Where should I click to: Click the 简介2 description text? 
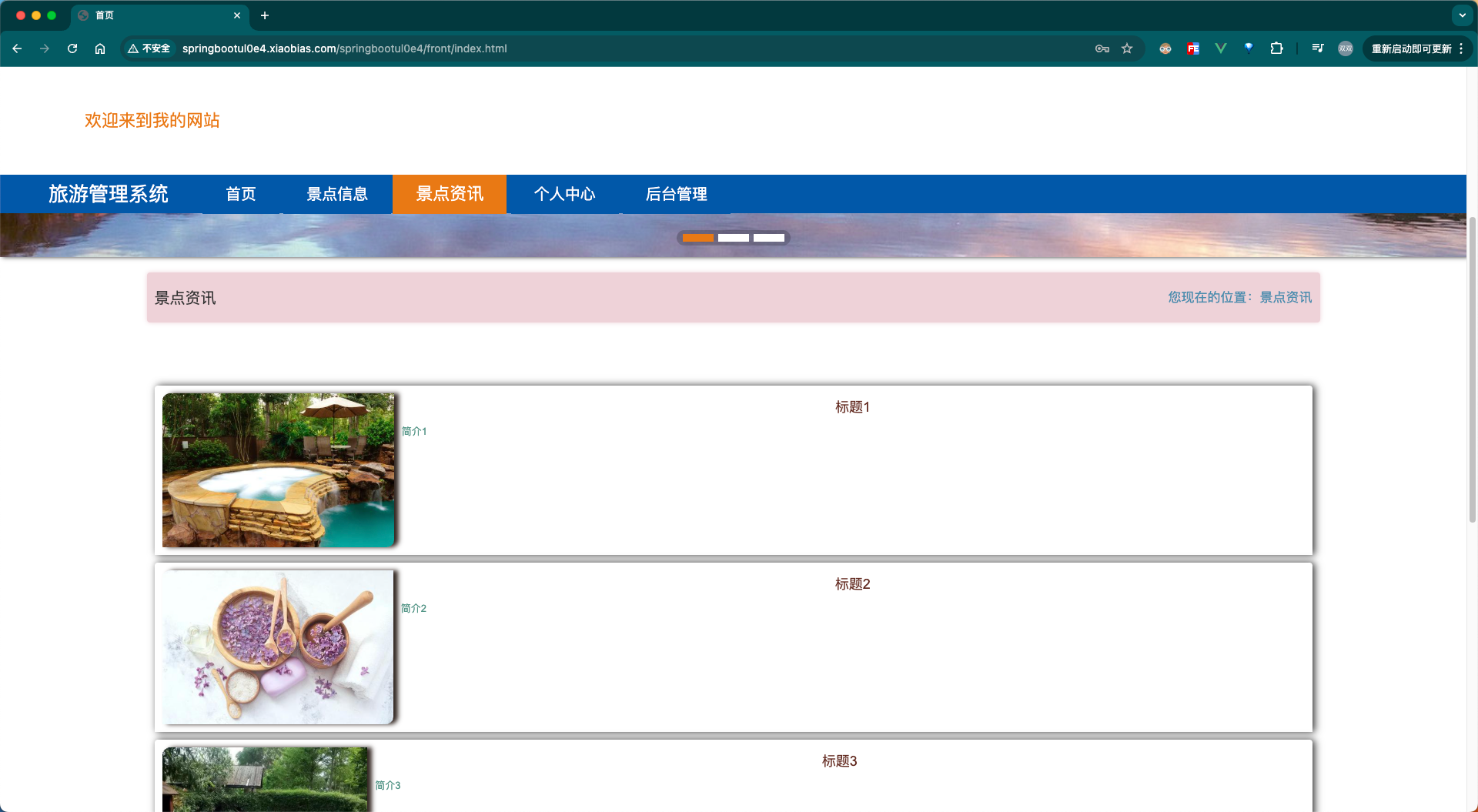(413, 609)
